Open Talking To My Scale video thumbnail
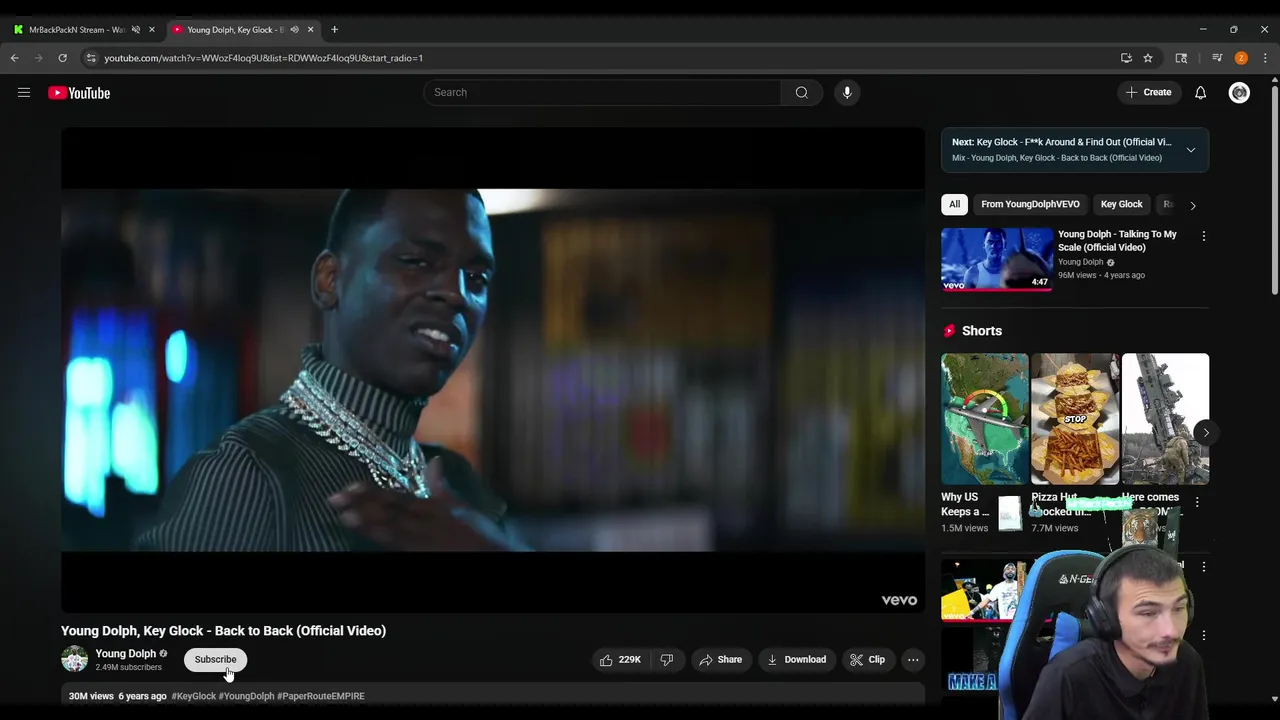Screen dimensions: 1280x720 pos(997,259)
